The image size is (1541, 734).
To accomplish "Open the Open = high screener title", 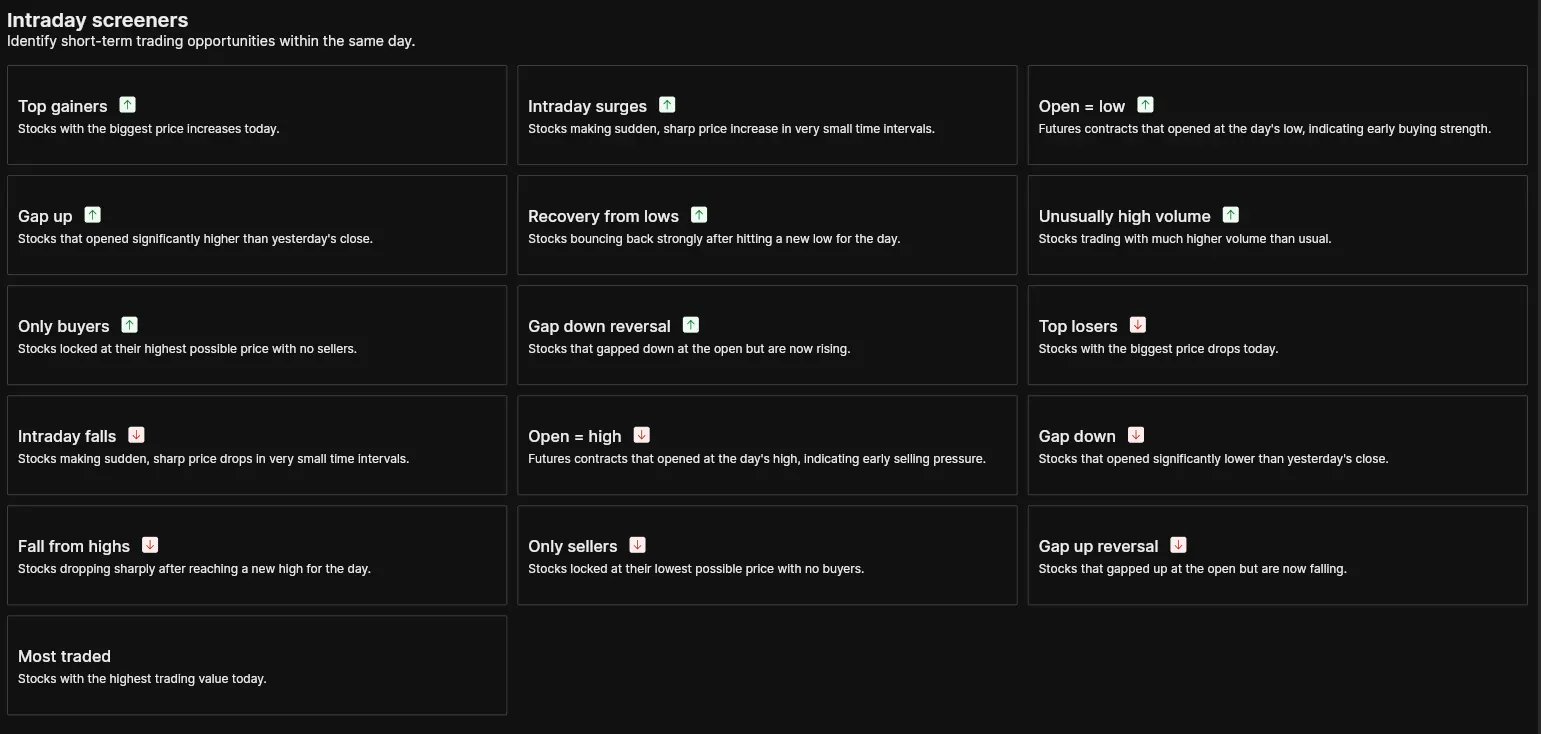I will [575, 436].
